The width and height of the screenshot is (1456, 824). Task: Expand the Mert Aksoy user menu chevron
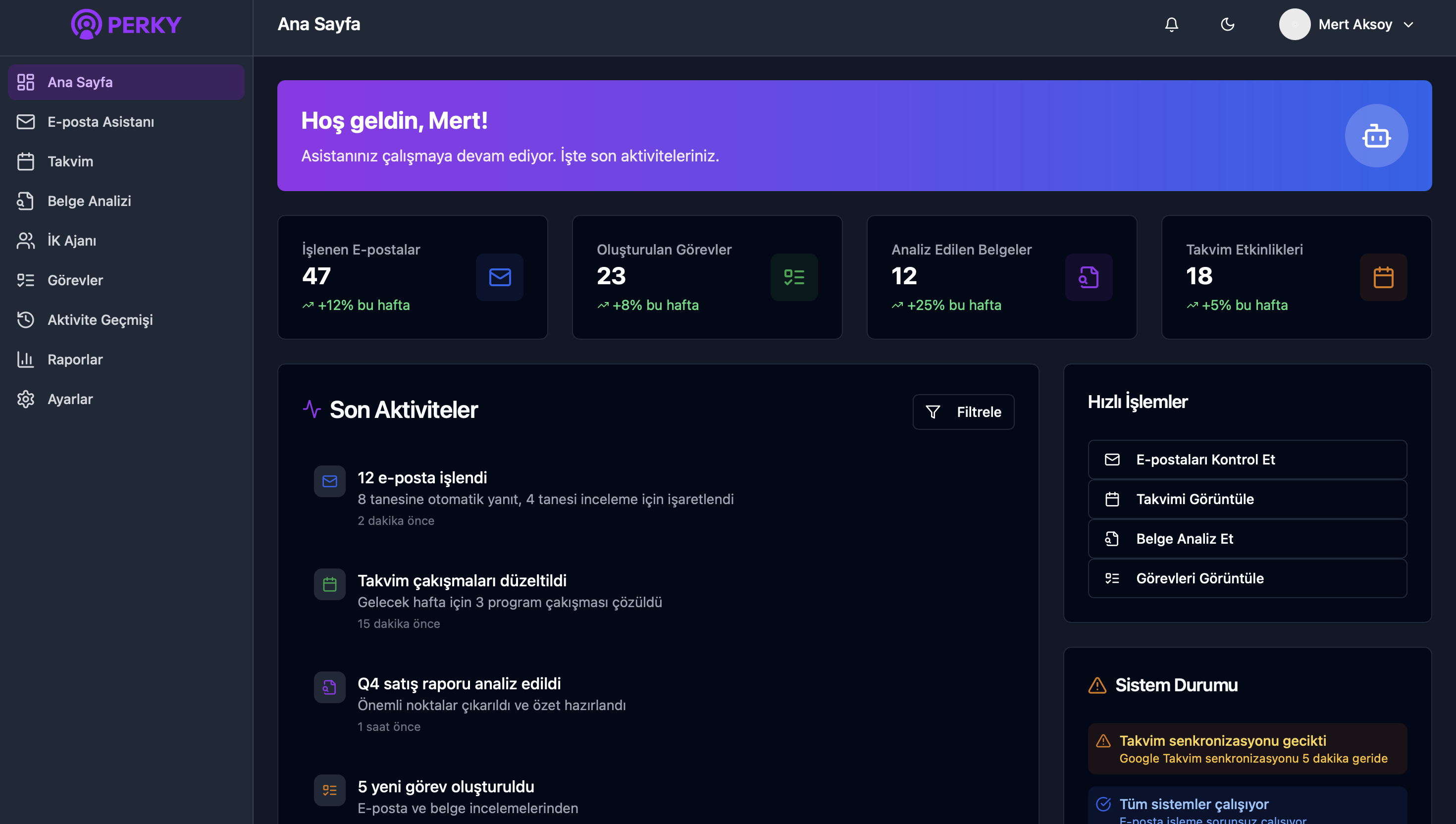1408,25
